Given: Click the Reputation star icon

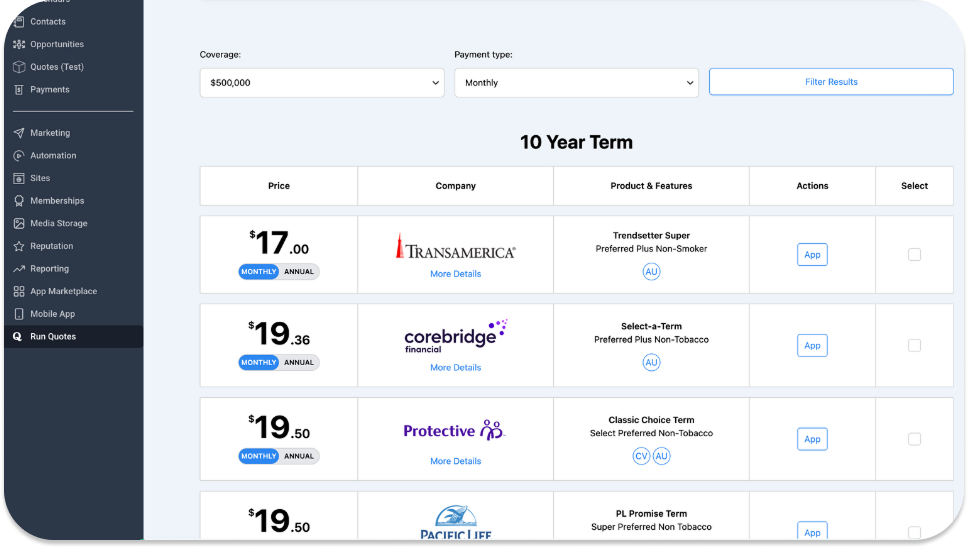Looking at the screenshot, I should click(x=19, y=246).
